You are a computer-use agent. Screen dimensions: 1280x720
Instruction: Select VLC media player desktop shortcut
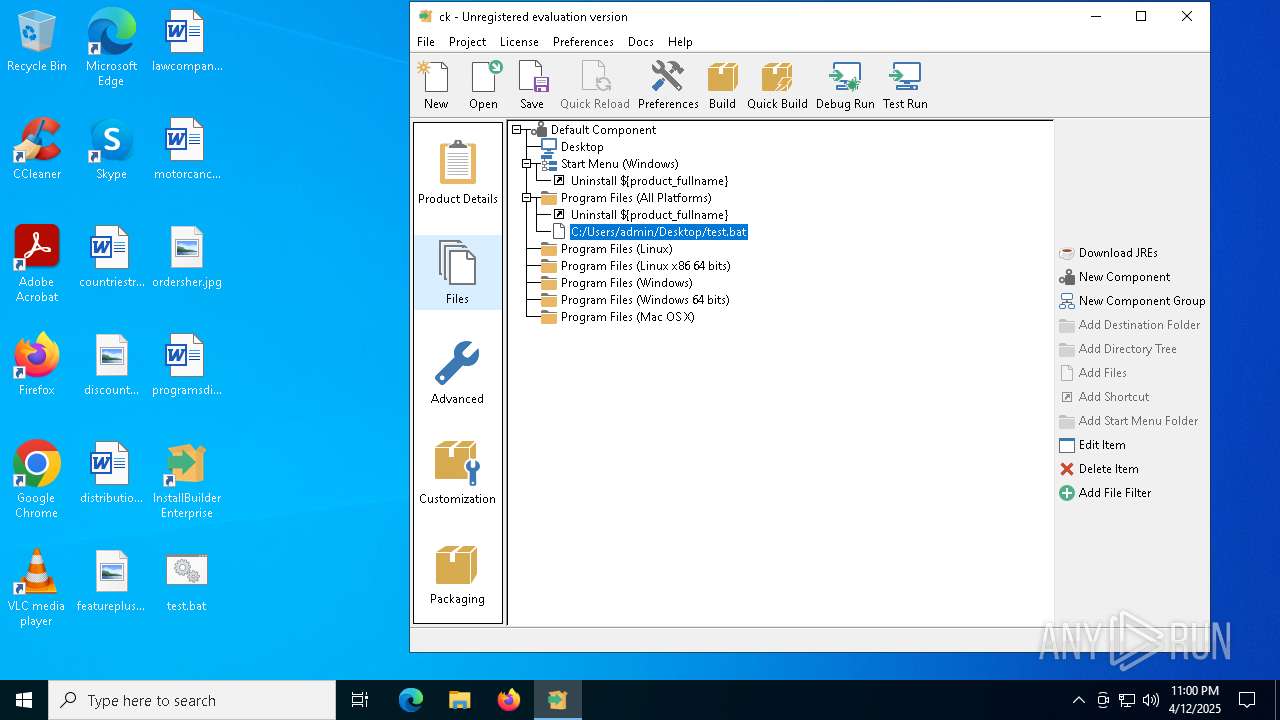click(37, 588)
